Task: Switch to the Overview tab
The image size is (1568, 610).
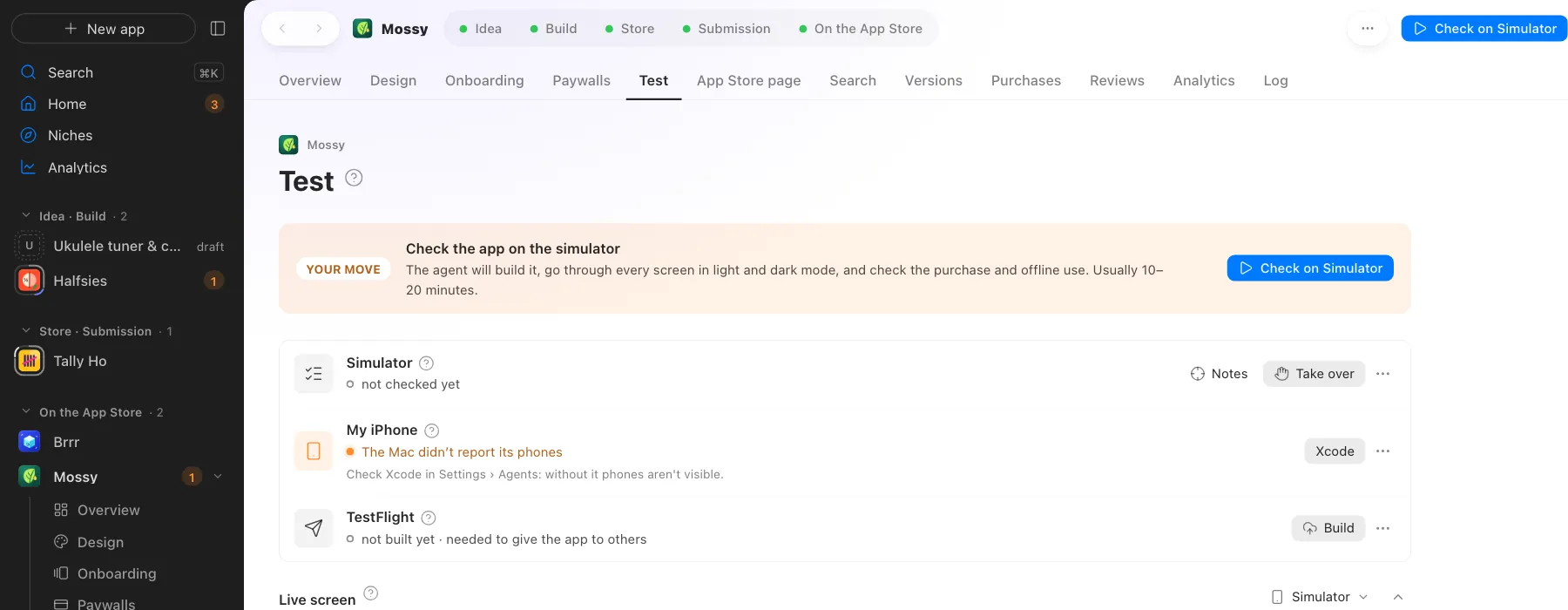Action: 310,80
